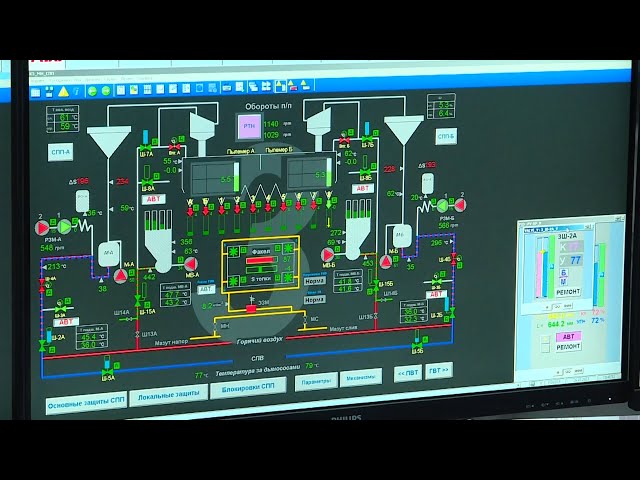
Task: Click РЕМОНТ button in ЗШ-2А faceplate
Action: pos(568,291)
